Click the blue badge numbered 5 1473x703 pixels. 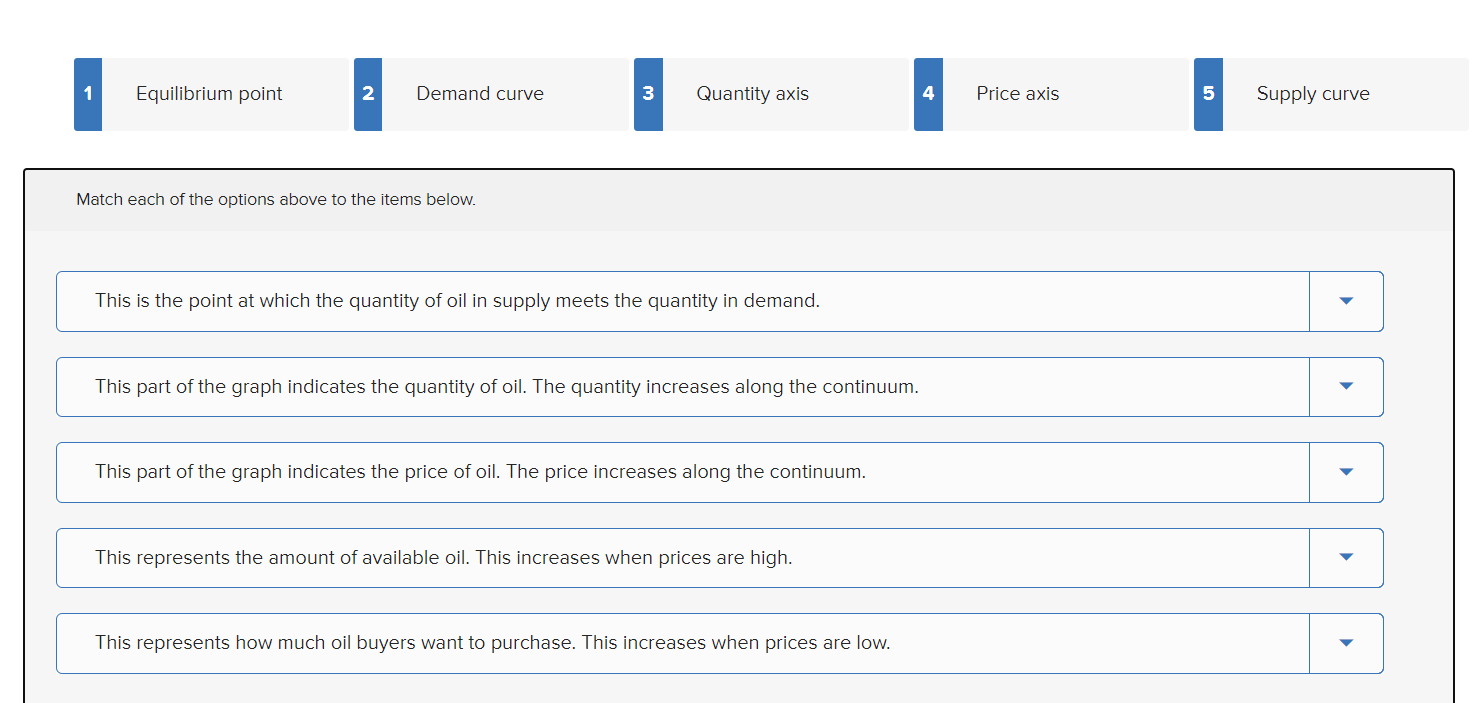pos(1207,94)
